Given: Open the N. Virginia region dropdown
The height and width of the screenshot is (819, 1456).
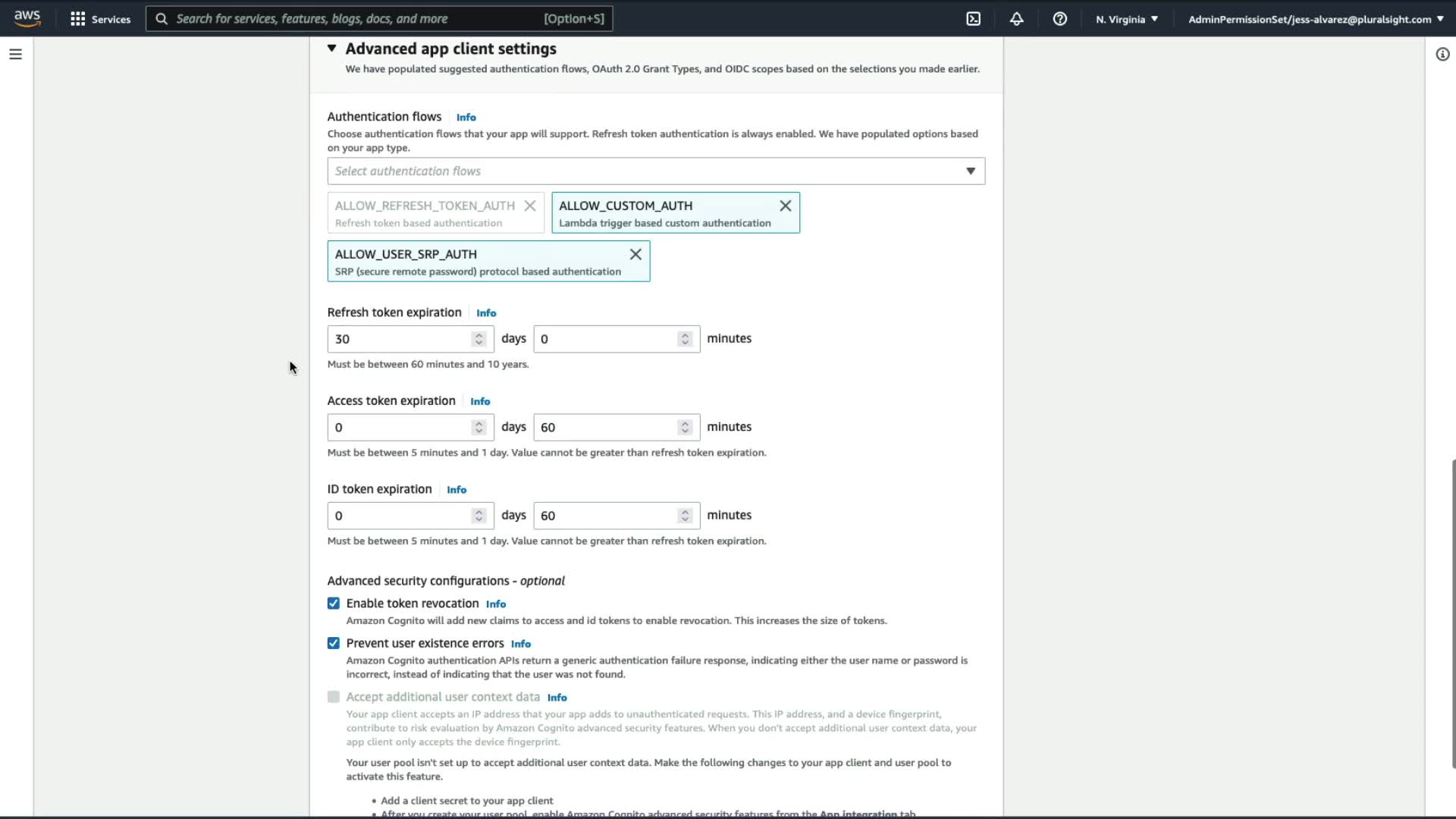Looking at the screenshot, I should (x=1127, y=19).
